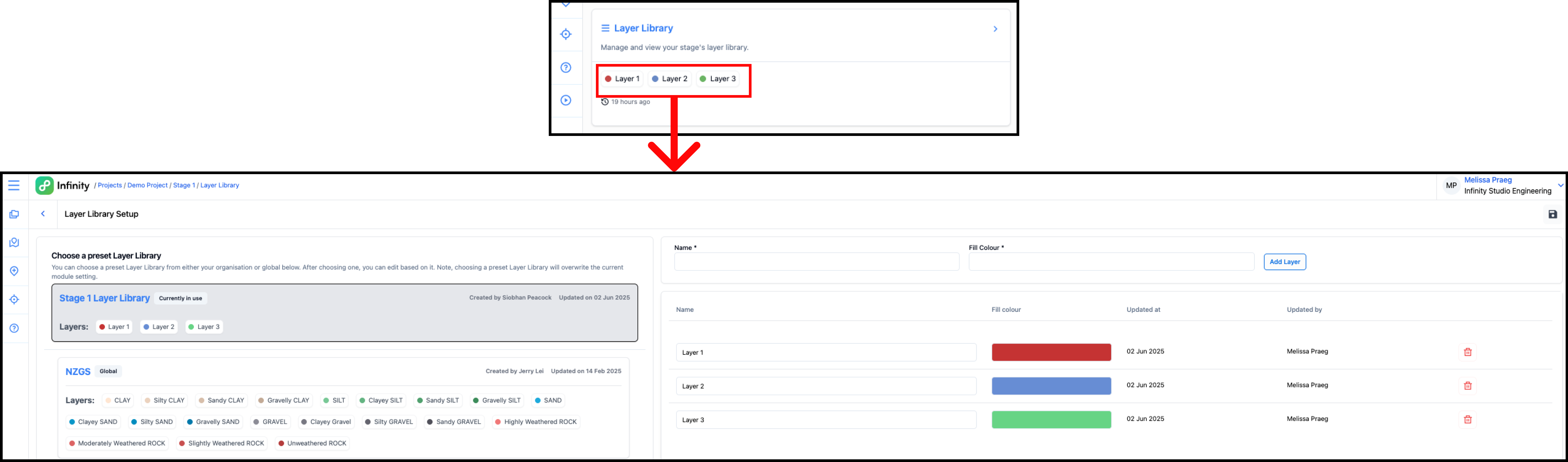This screenshot has height=462, width=1568.
Task: Open the help icon in the Layer Library Setup sidebar
Action: coord(14,328)
